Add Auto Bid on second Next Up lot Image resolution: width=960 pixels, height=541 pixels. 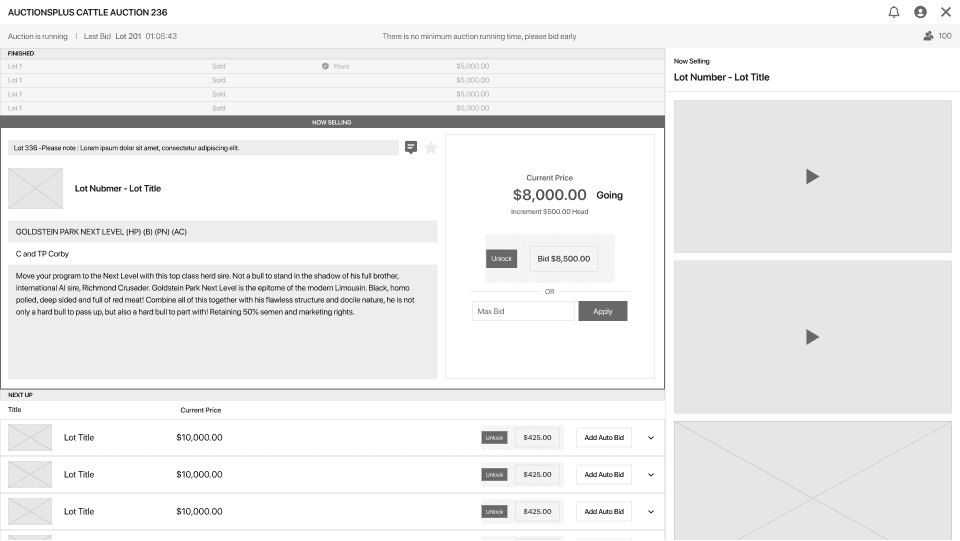pyautogui.click(x=604, y=474)
